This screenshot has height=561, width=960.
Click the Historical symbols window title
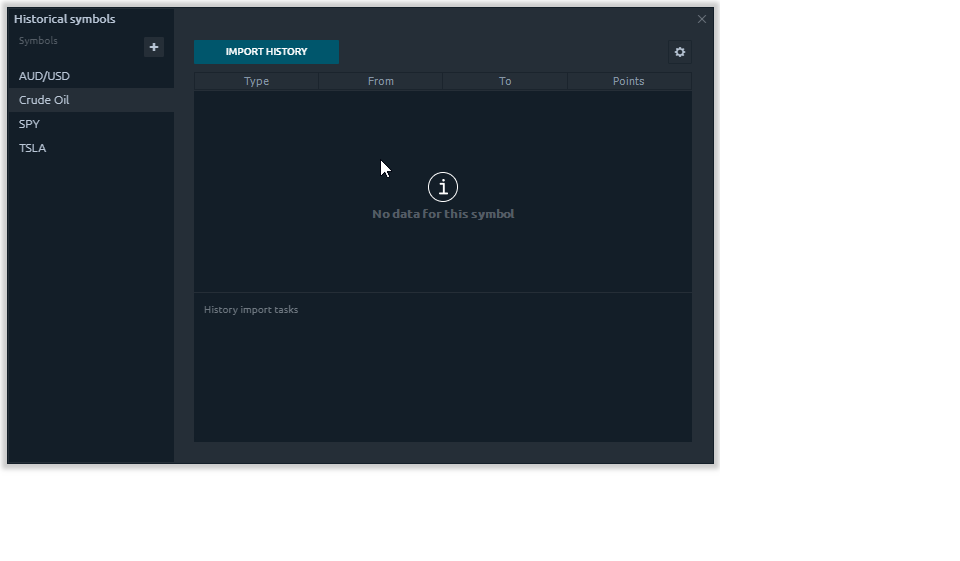[64, 19]
